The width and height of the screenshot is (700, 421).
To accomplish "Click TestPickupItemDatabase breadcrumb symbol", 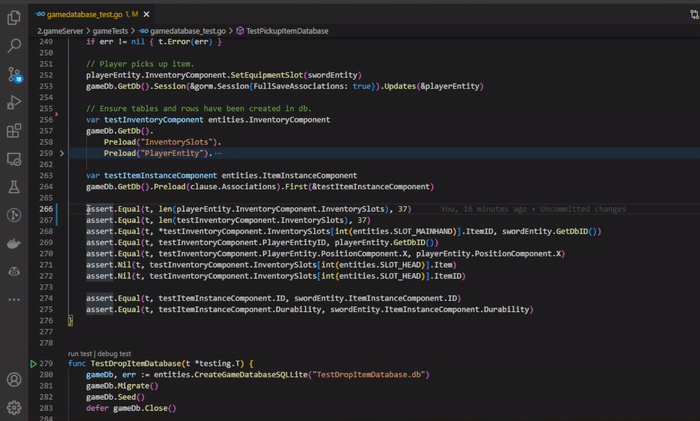I will pos(287,31).
